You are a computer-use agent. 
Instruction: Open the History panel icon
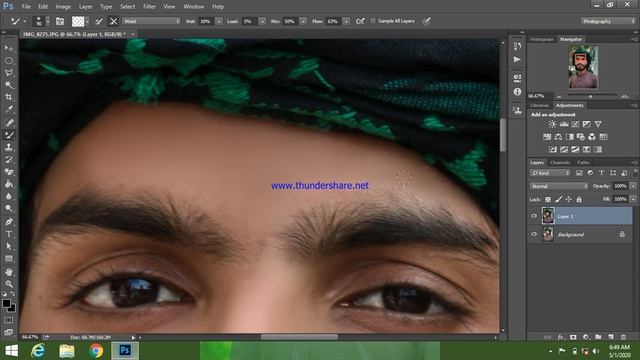pos(517,47)
